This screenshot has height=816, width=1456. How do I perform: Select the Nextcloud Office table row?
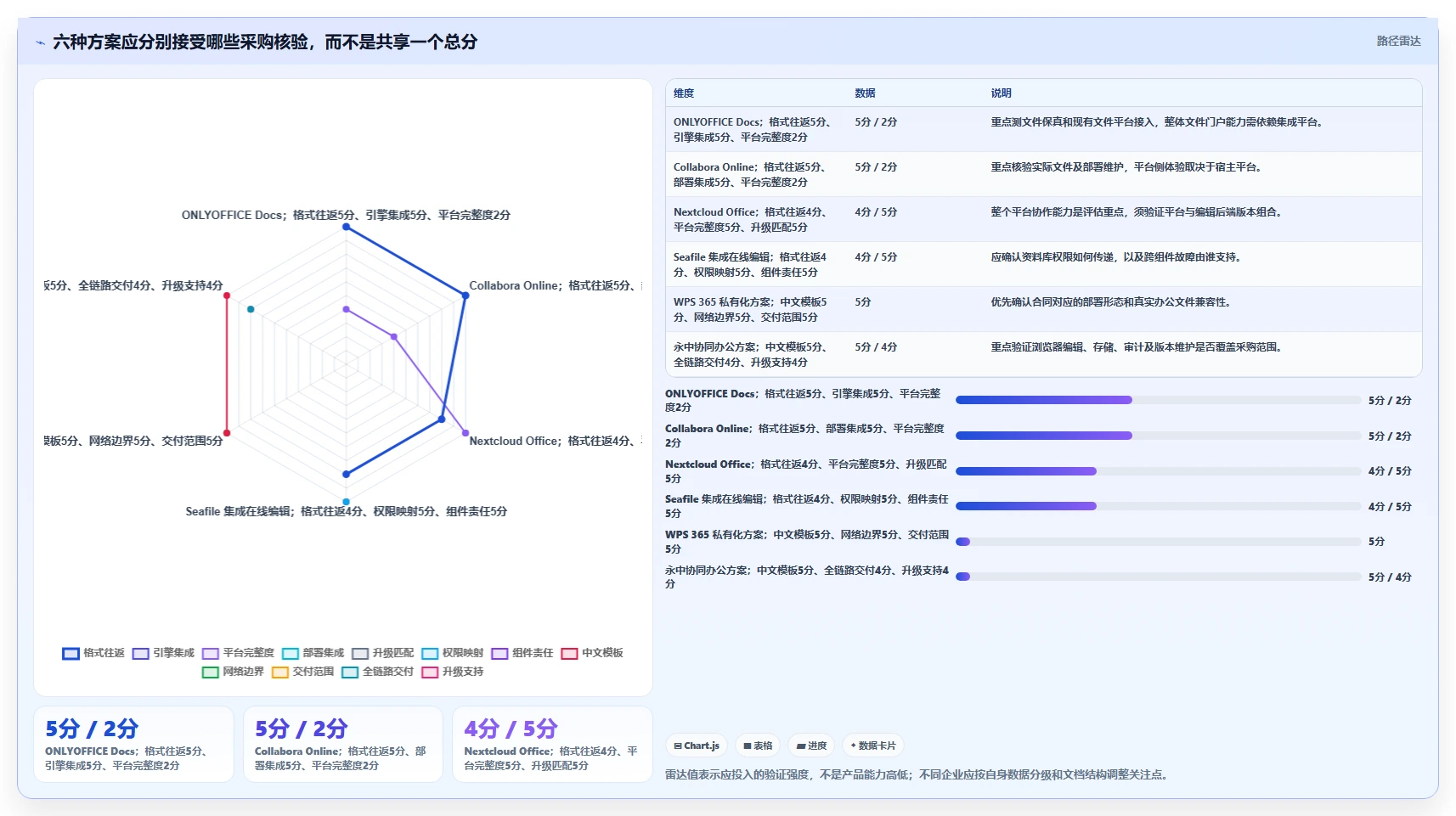tap(1043, 219)
